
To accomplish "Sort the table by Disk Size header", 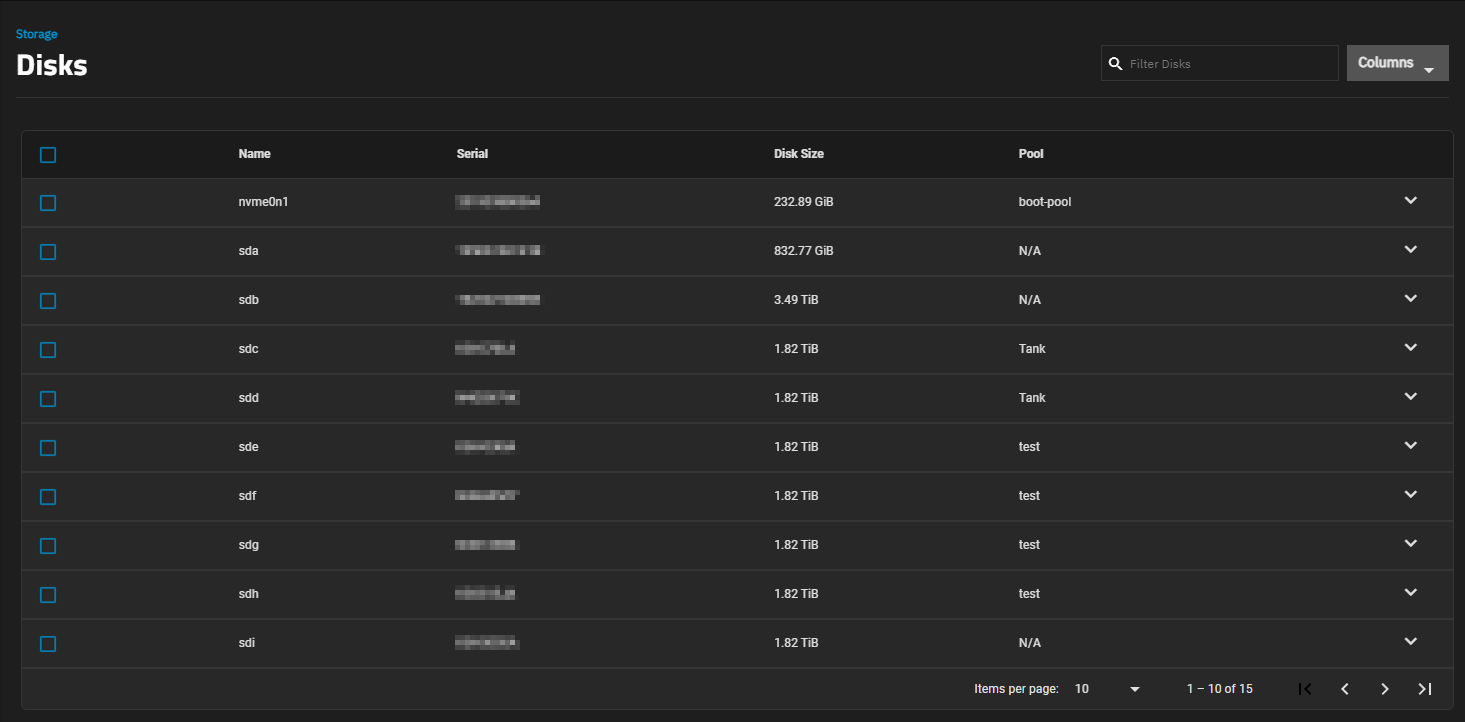I will tap(798, 154).
